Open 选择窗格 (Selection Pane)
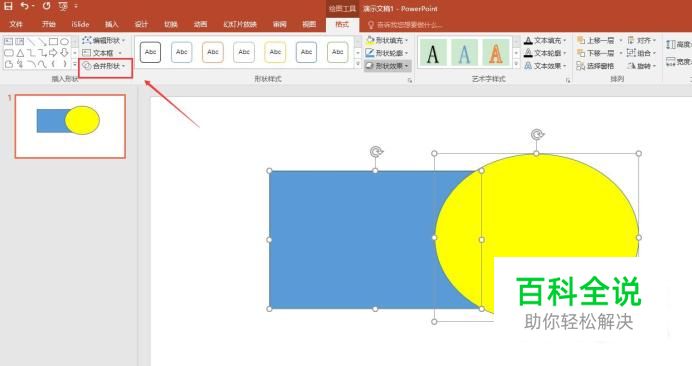Image resolution: width=692 pixels, height=366 pixels. click(x=595, y=66)
